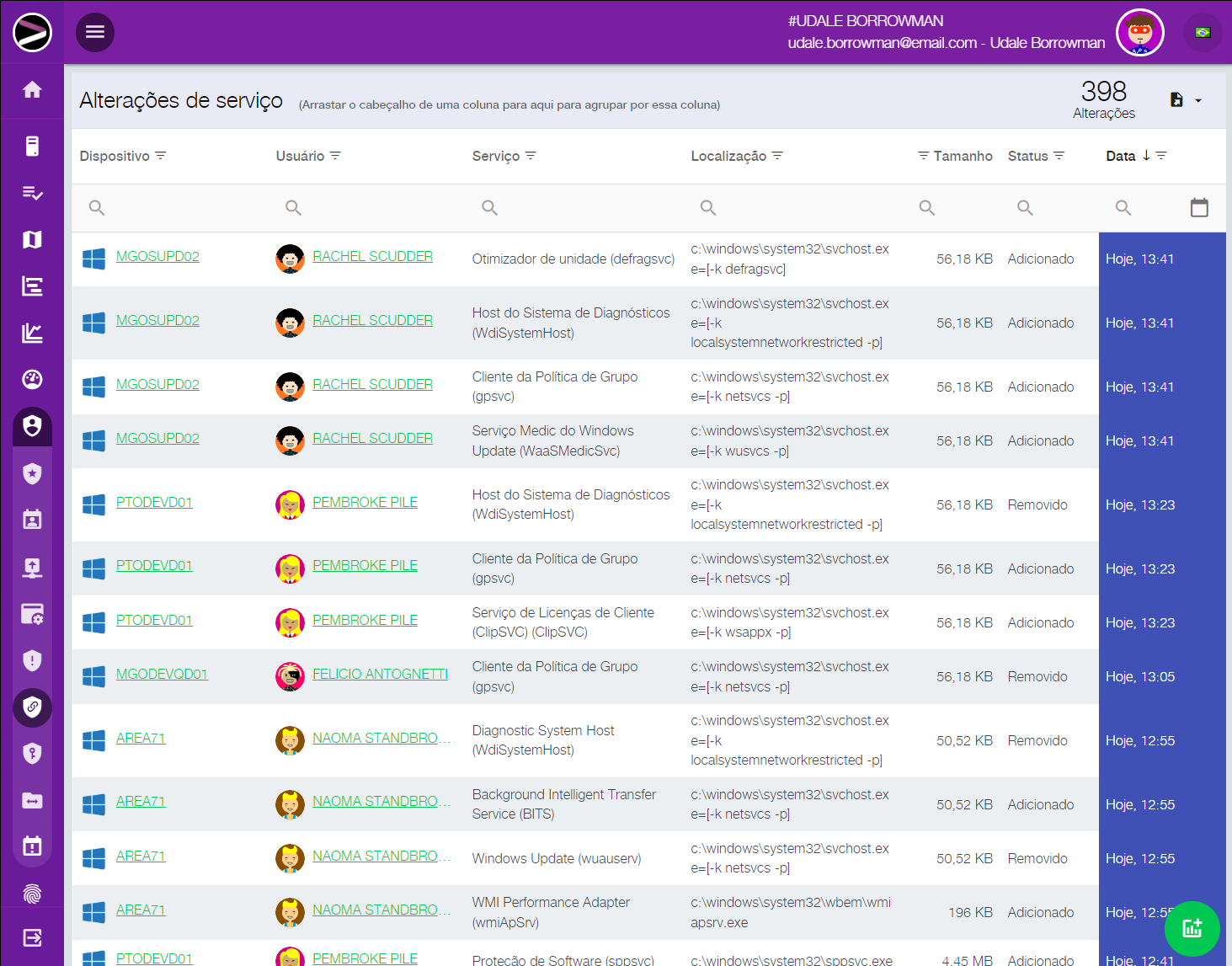
Task: Open the map icon in sidebar
Action: [32, 240]
